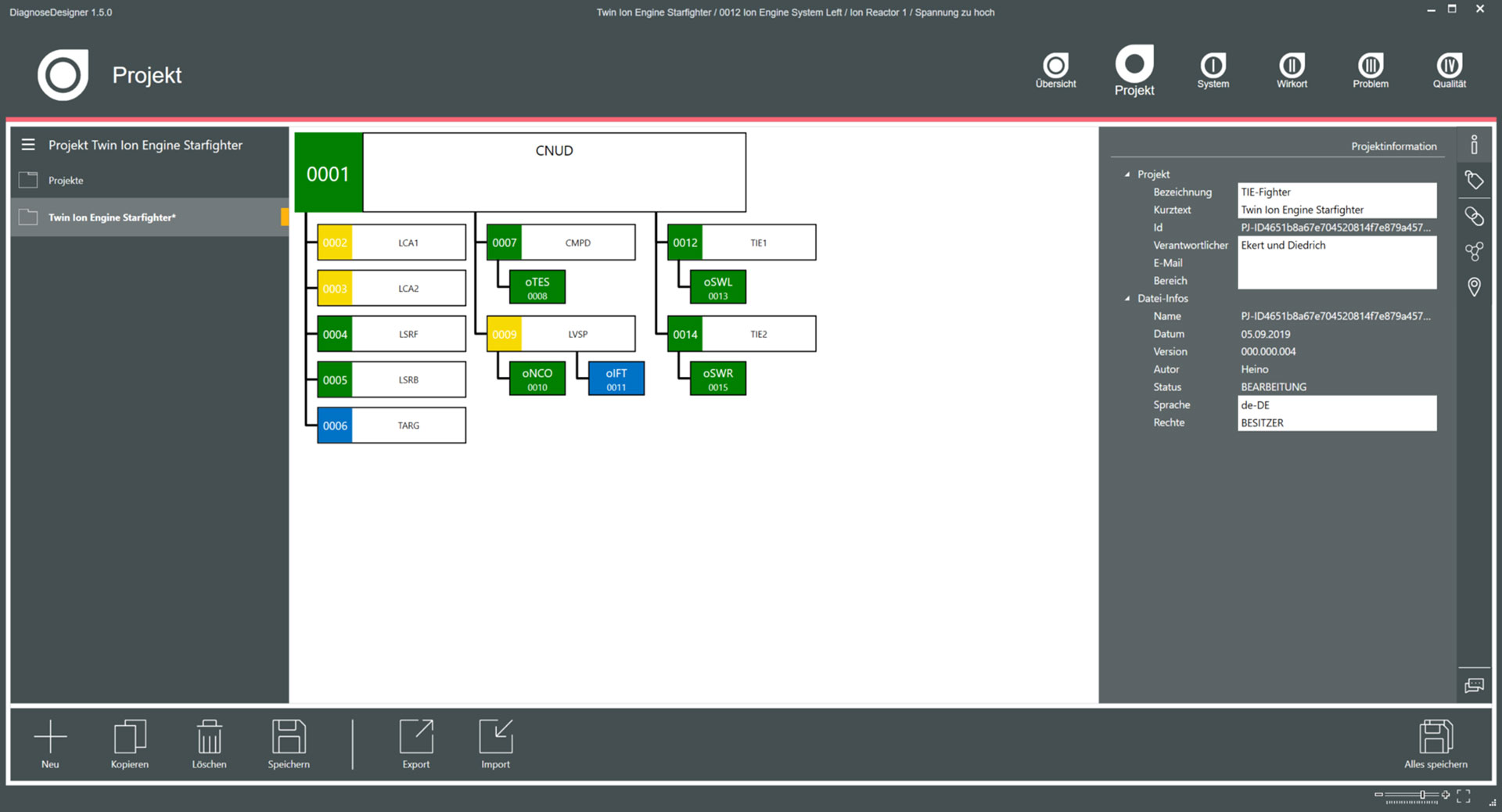1502x812 pixels.
Task: Select node 0007 CMPD
Action: pos(561,243)
